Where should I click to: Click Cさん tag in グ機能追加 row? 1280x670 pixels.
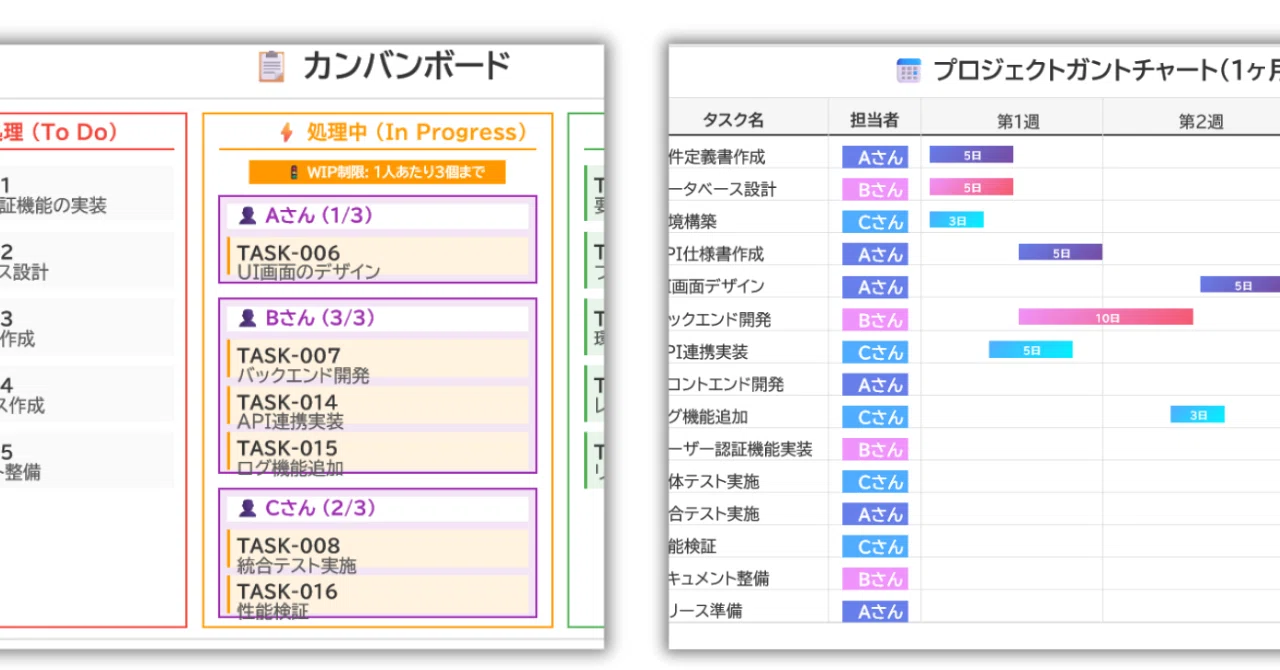pos(875,417)
